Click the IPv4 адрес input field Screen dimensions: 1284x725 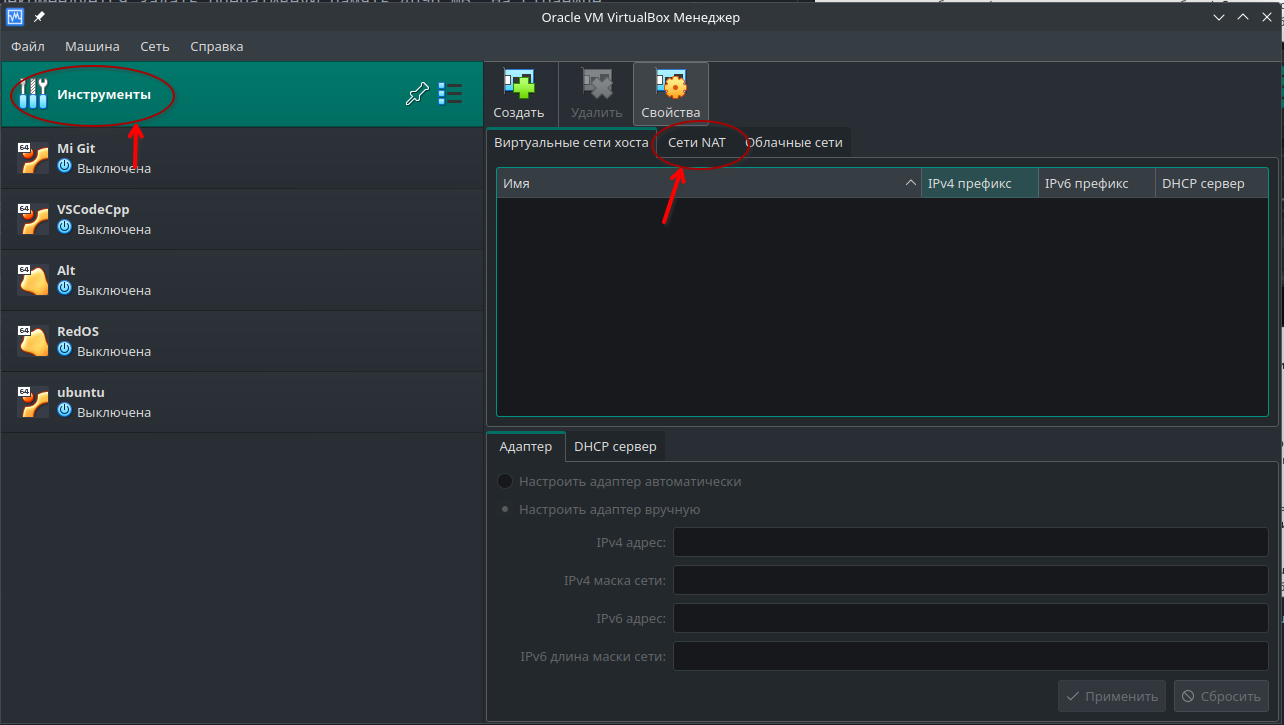pyautogui.click(x=970, y=542)
